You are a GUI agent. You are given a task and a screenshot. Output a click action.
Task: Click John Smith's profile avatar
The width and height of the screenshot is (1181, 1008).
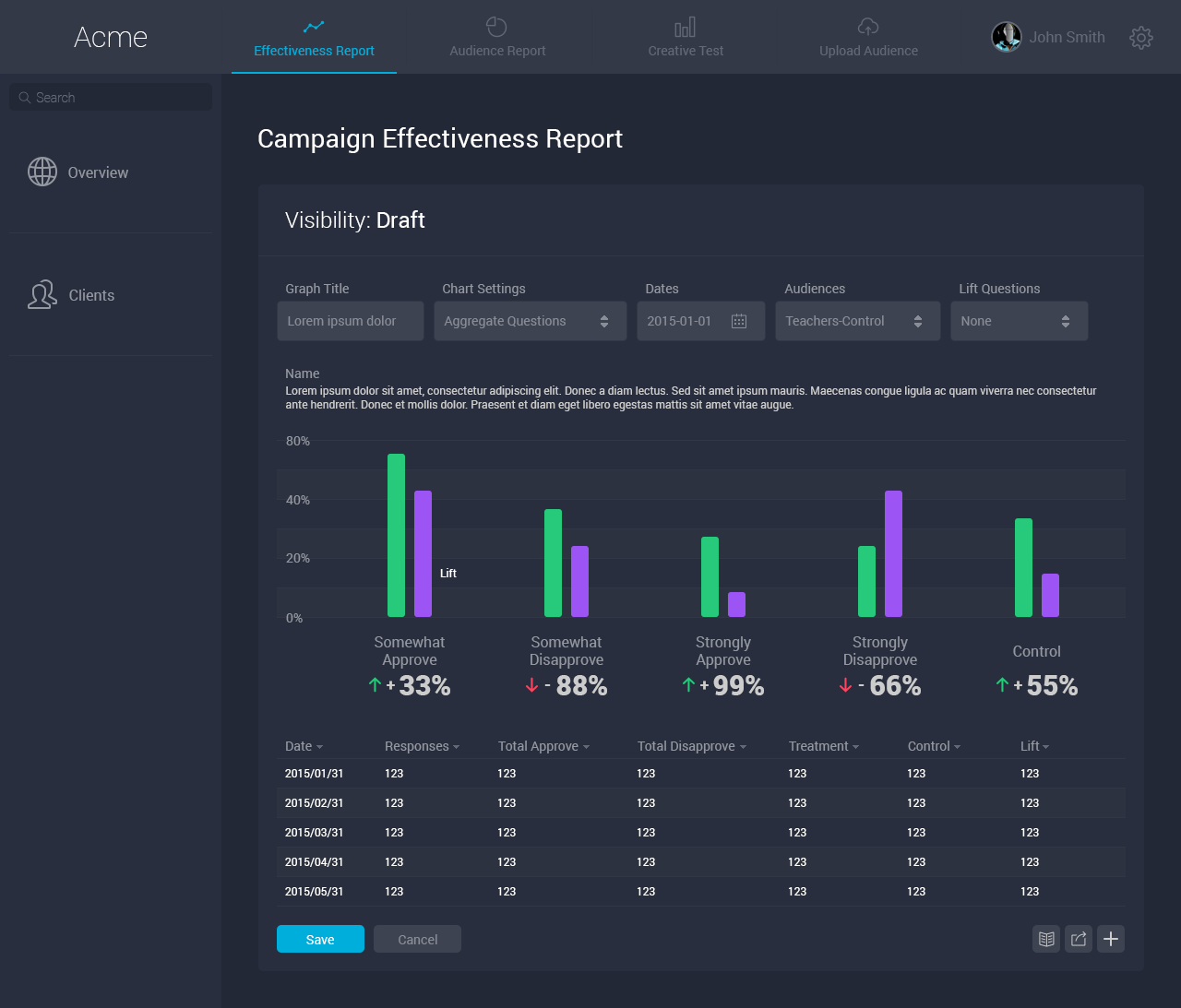pyautogui.click(x=1006, y=37)
